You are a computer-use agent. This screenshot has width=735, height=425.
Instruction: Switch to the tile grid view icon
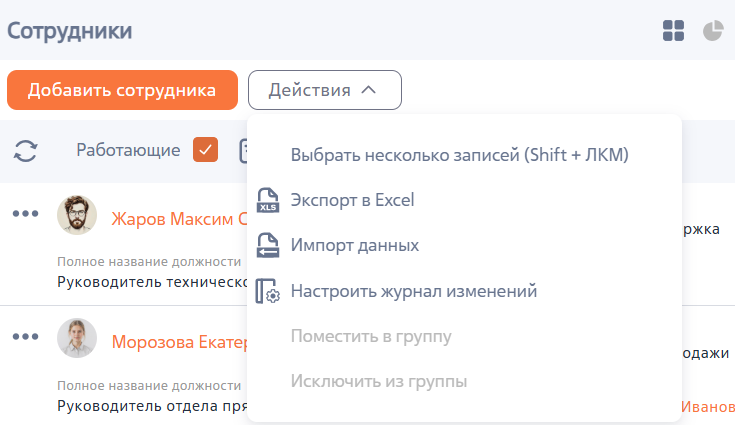(673, 30)
